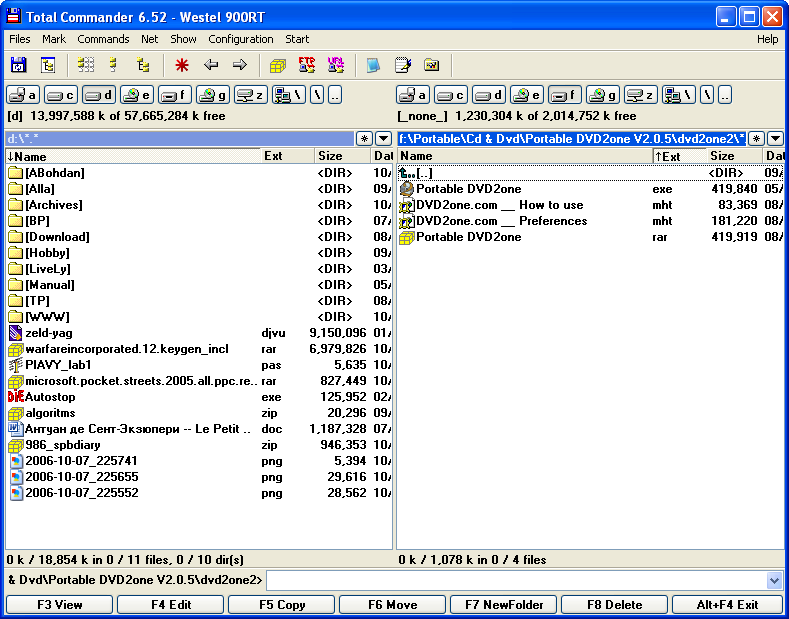Click the Back arrow toolbar icon
The height and width of the screenshot is (619, 789).
coord(211,65)
